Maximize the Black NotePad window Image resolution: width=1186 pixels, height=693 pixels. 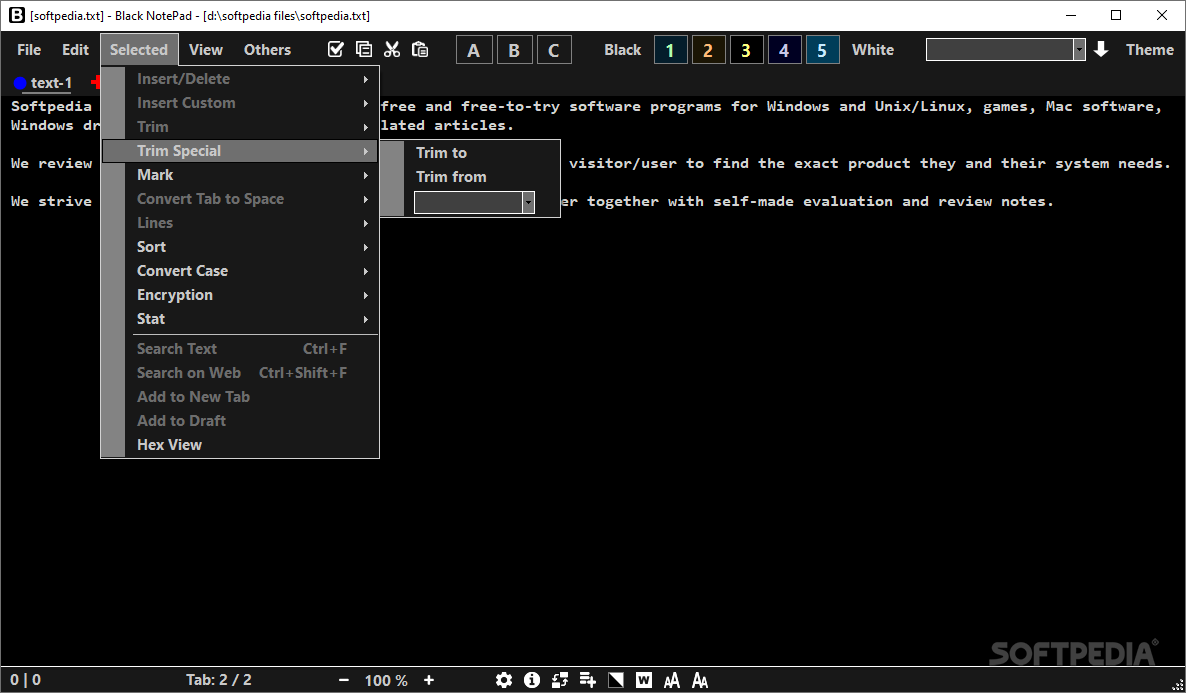pos(1116,15)
